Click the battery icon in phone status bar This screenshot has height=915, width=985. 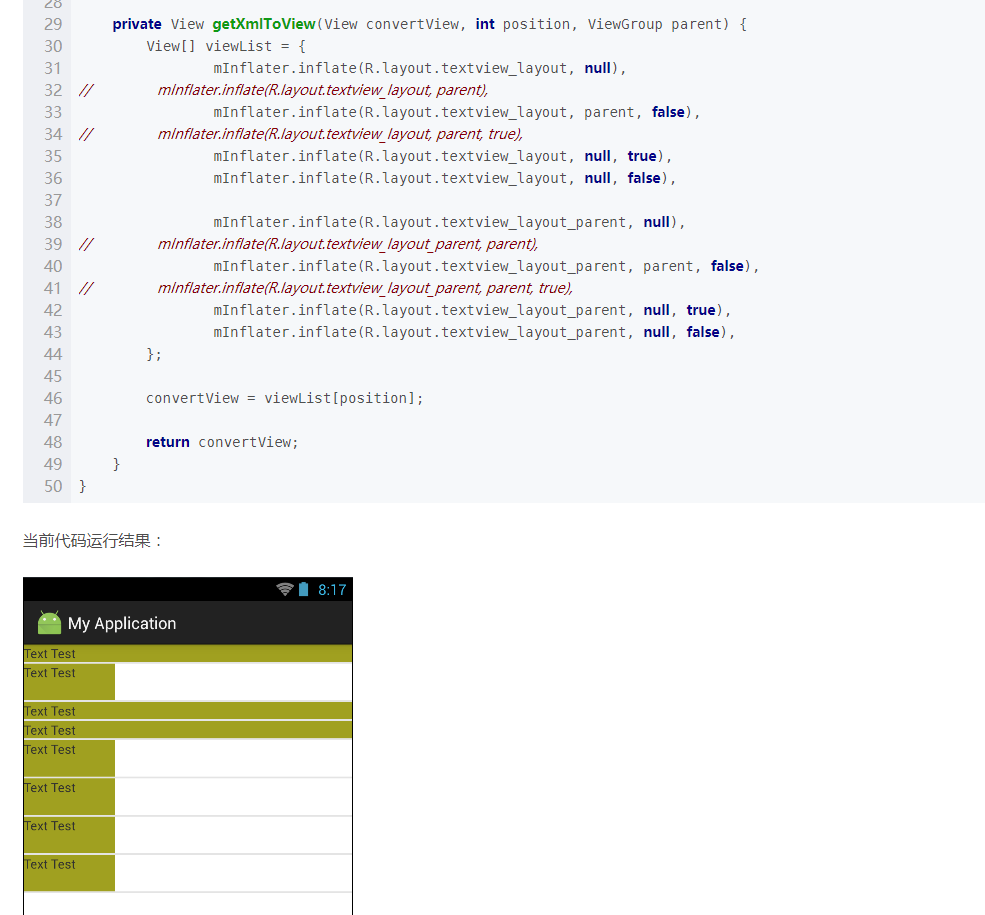point(303,589)
